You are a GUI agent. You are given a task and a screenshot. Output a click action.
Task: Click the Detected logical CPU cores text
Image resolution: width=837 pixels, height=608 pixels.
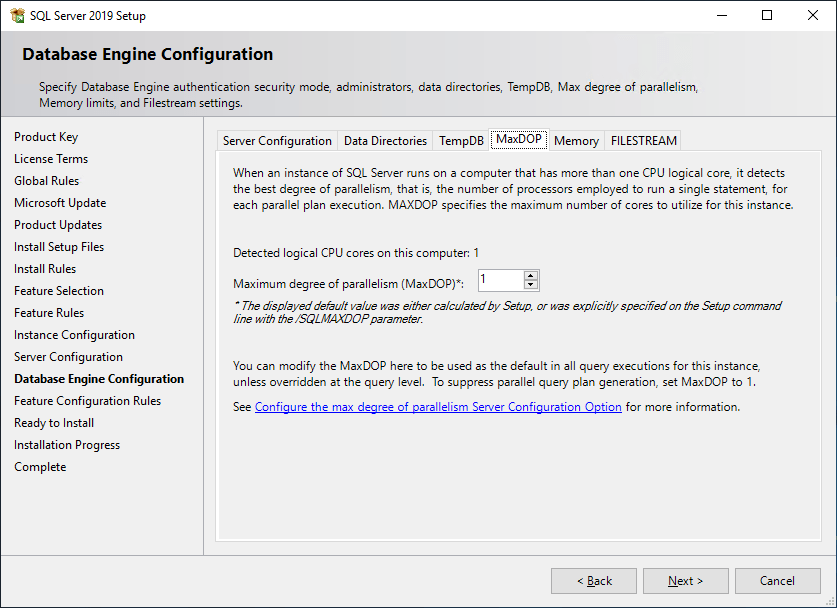point(356,253)
